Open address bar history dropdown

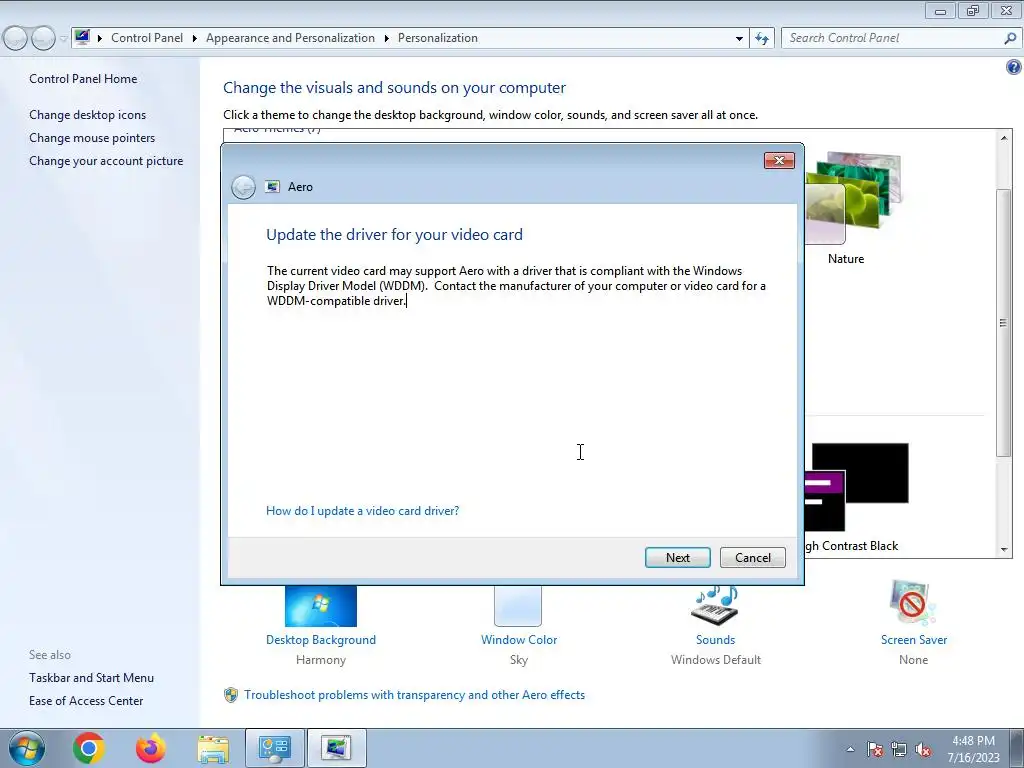[x=739, y=39]
